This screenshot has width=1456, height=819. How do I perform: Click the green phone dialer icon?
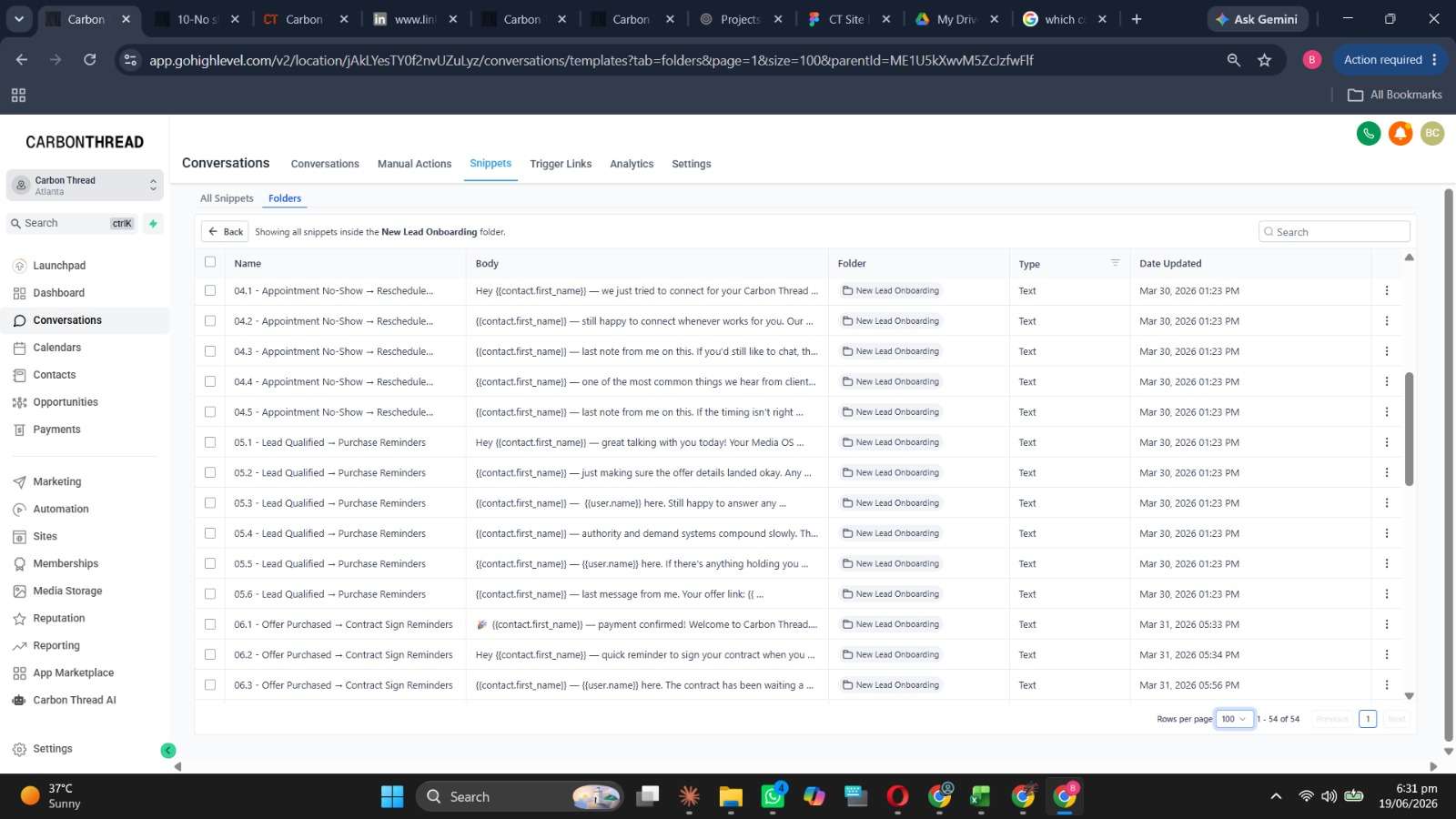coord(1369,134)
